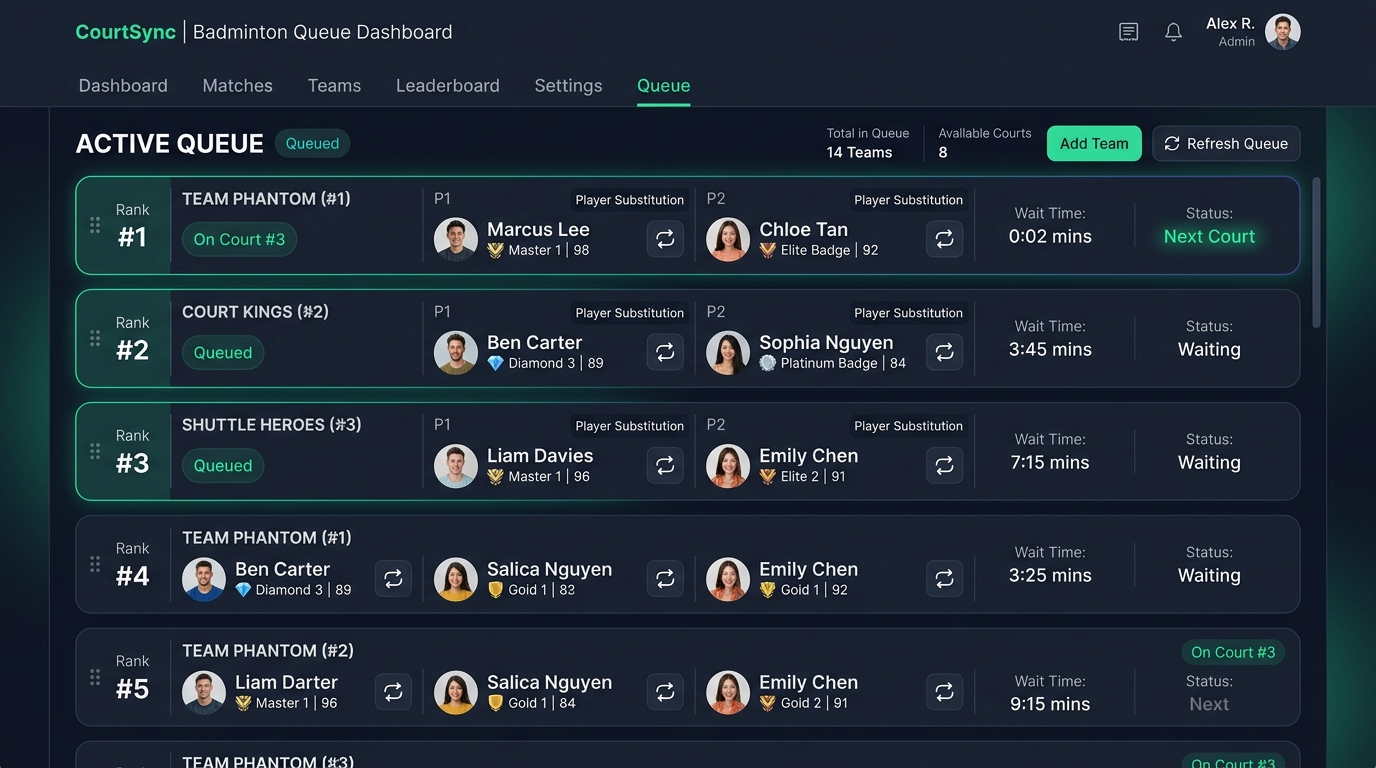The height and width of the screenshot is (768, 1376).
Task: Click Marcus Lee's avatar photo
Action: point(456,239)
